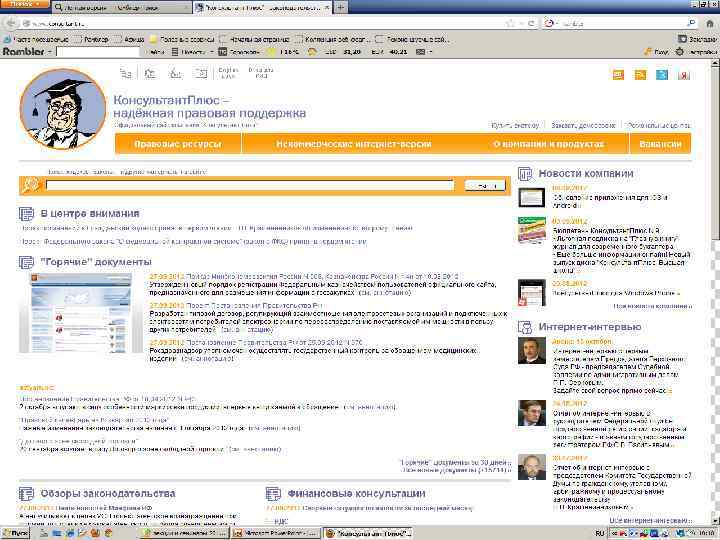Bookmark page with the star icon
This screenshot has height=540, width=720.
tap(511, 23)
